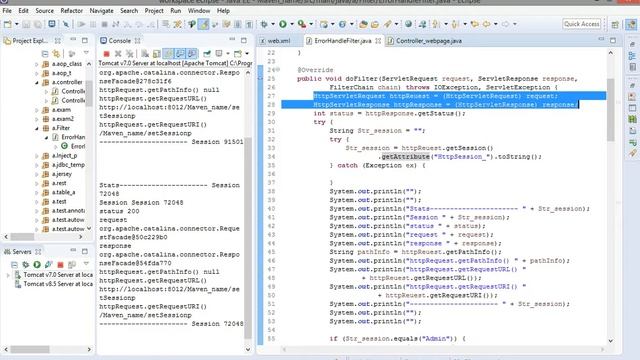This screenshot has height=360, width=640.
Task: Open Outline view icon in right trim
Action: coord(632,56)
